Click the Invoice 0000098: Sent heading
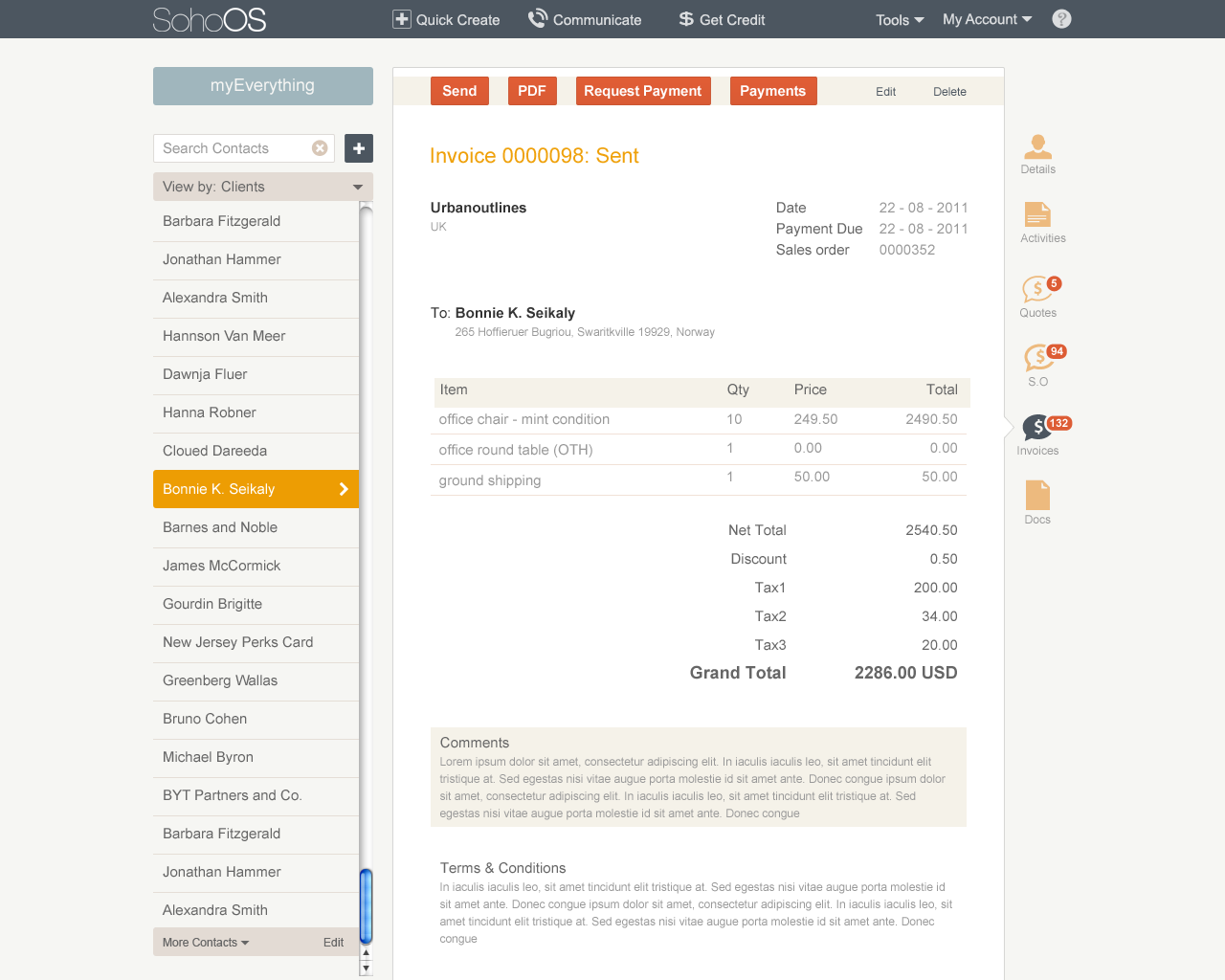The image size is (1225, 980). (x=534, y=156)
